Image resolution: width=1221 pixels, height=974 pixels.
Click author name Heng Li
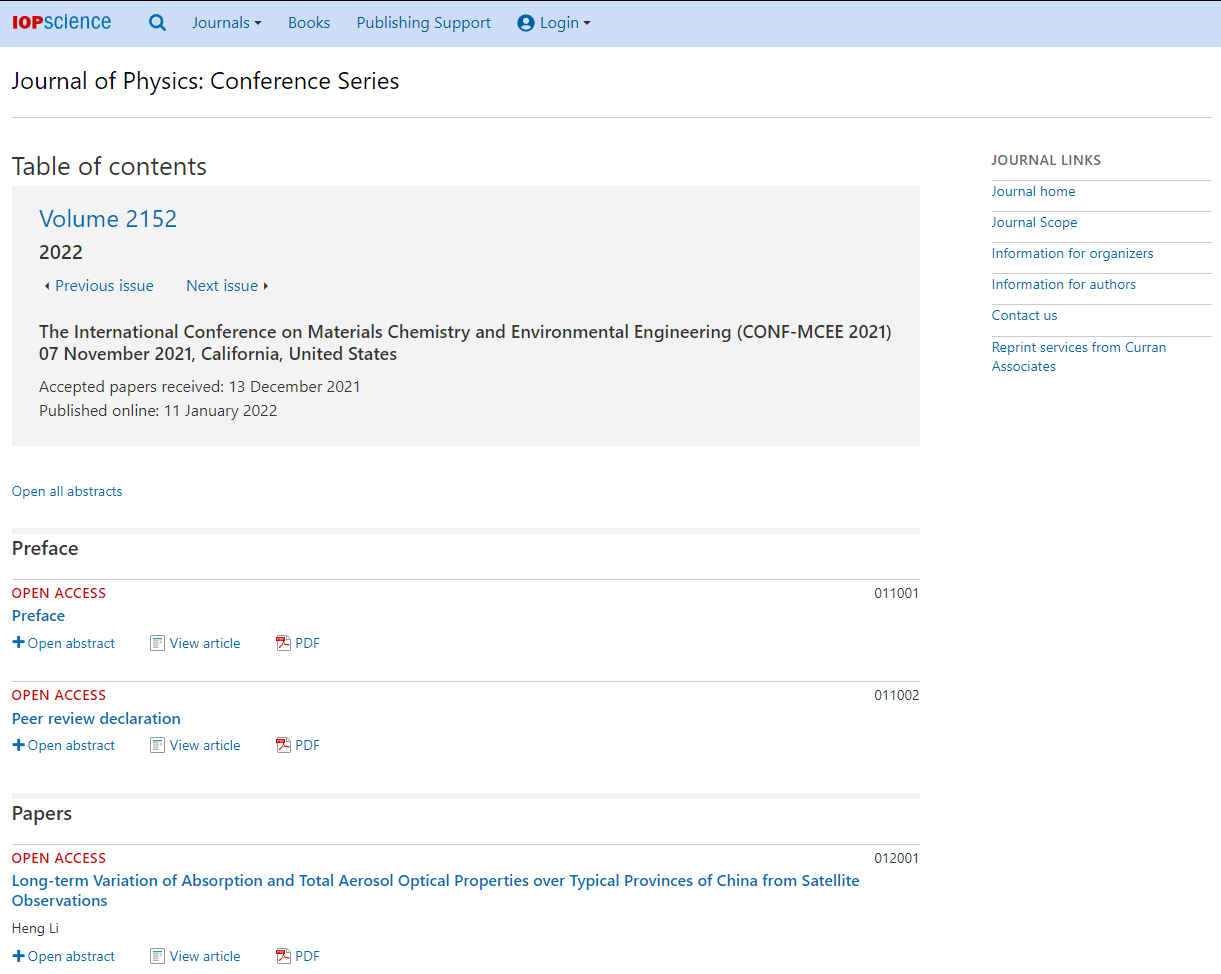35,928
